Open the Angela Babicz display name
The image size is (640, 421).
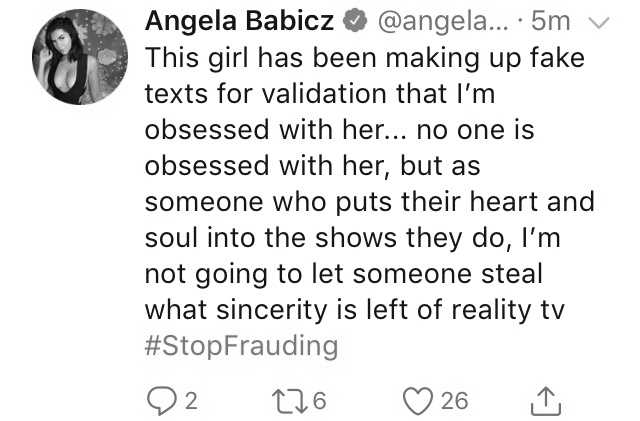click(240, 21)
